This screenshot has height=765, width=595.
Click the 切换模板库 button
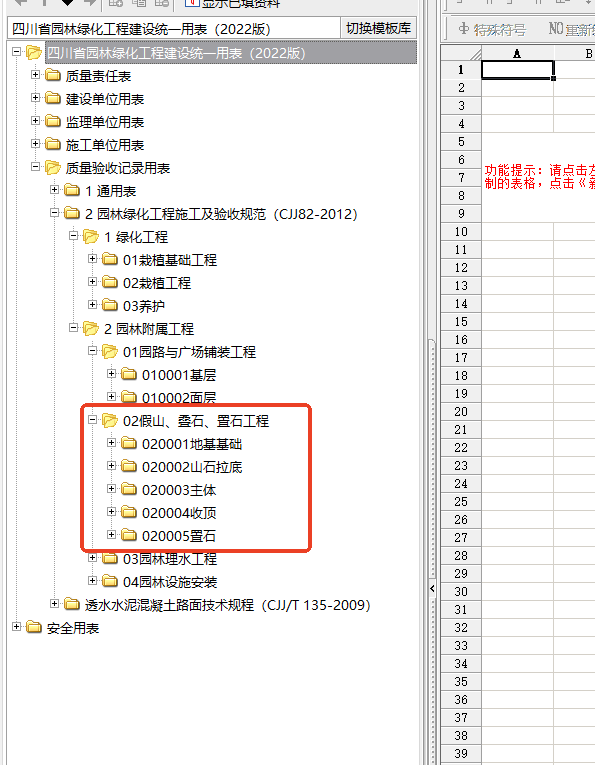(x=378, y=28)
